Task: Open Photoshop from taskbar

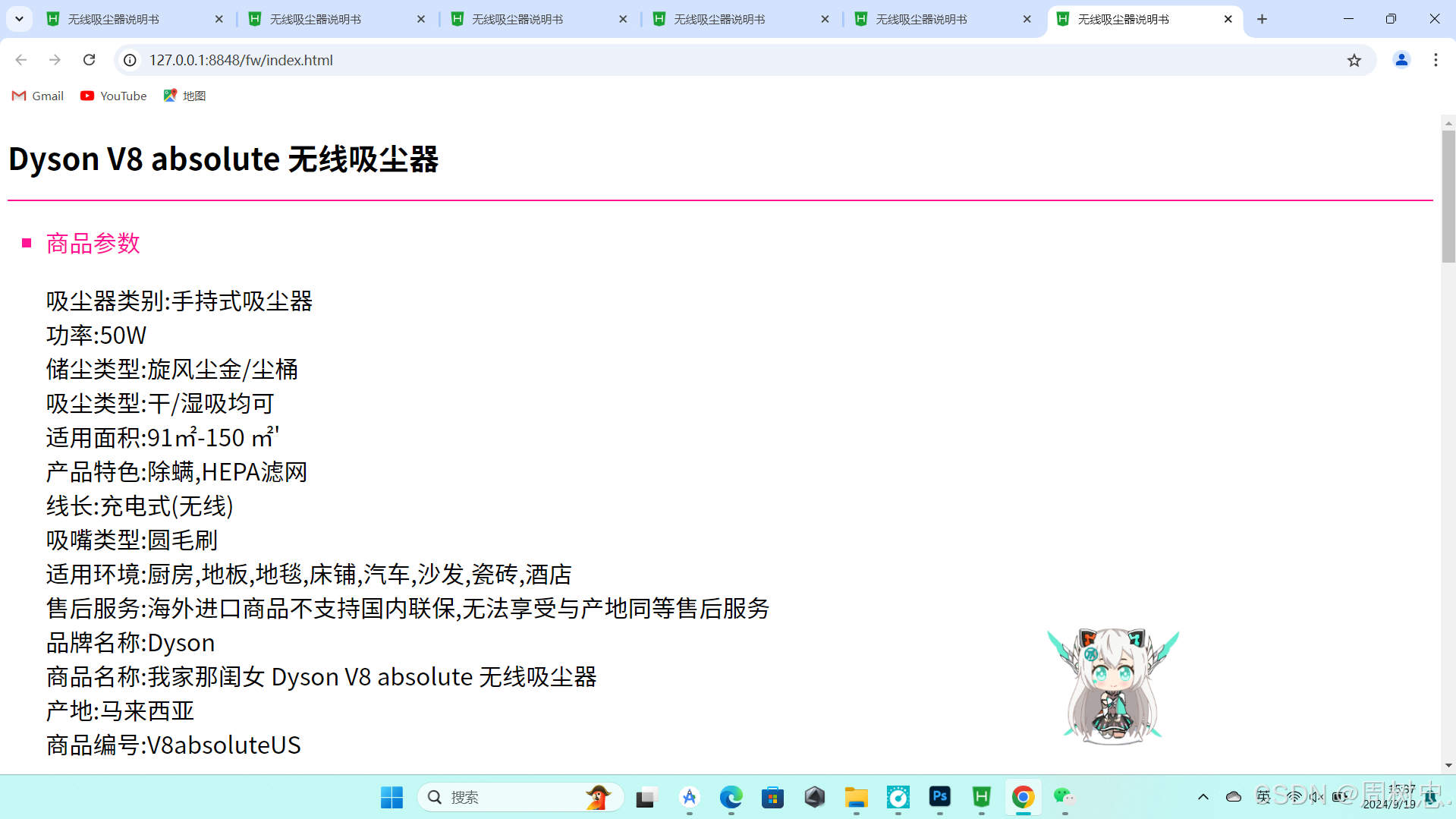Action: pyautogui.click(x=940, y=797)
